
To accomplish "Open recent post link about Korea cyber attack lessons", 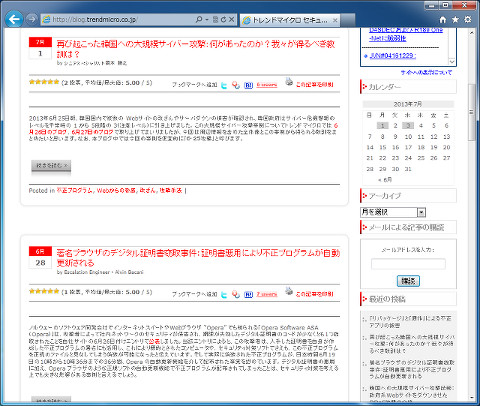I will tap(412, 344).
